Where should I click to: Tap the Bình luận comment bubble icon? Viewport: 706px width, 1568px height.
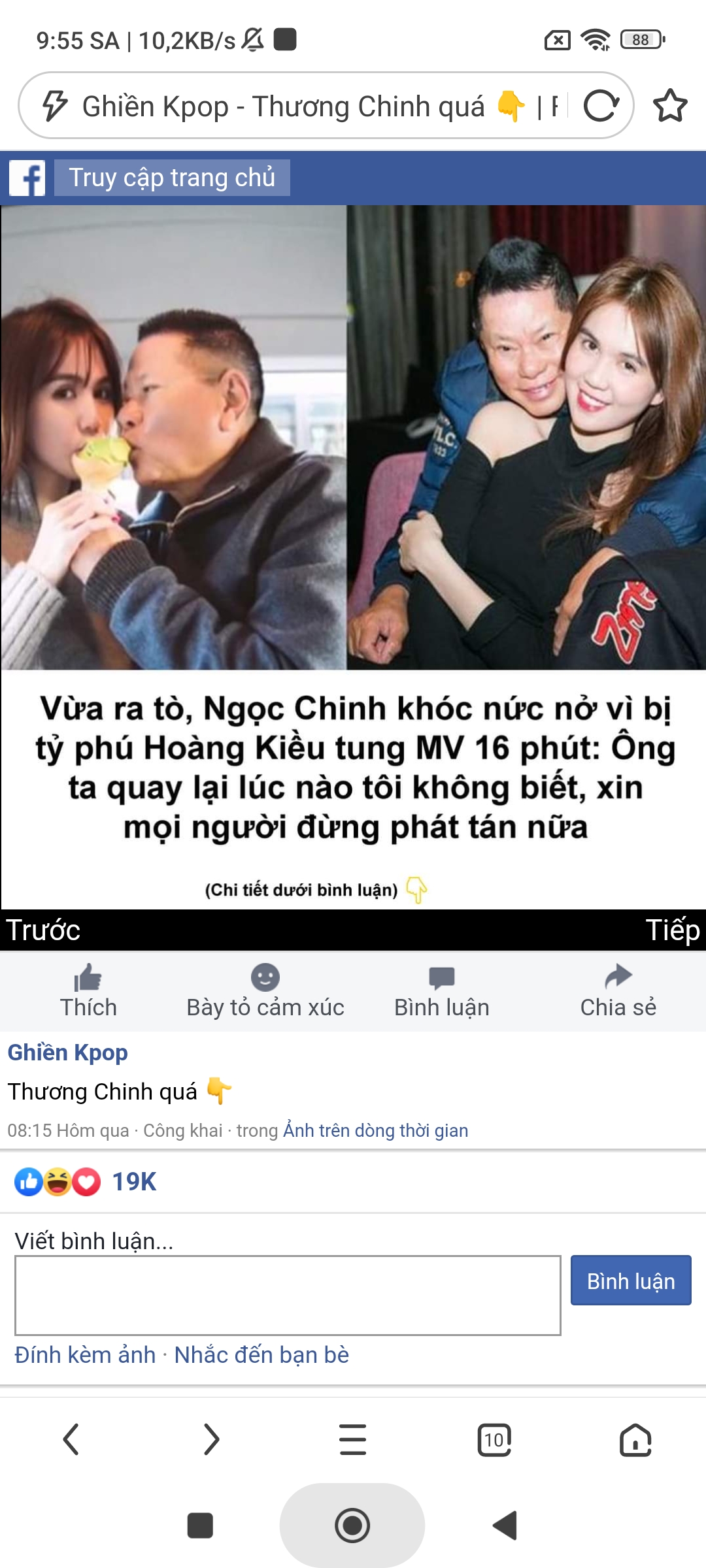pos(442,978)
